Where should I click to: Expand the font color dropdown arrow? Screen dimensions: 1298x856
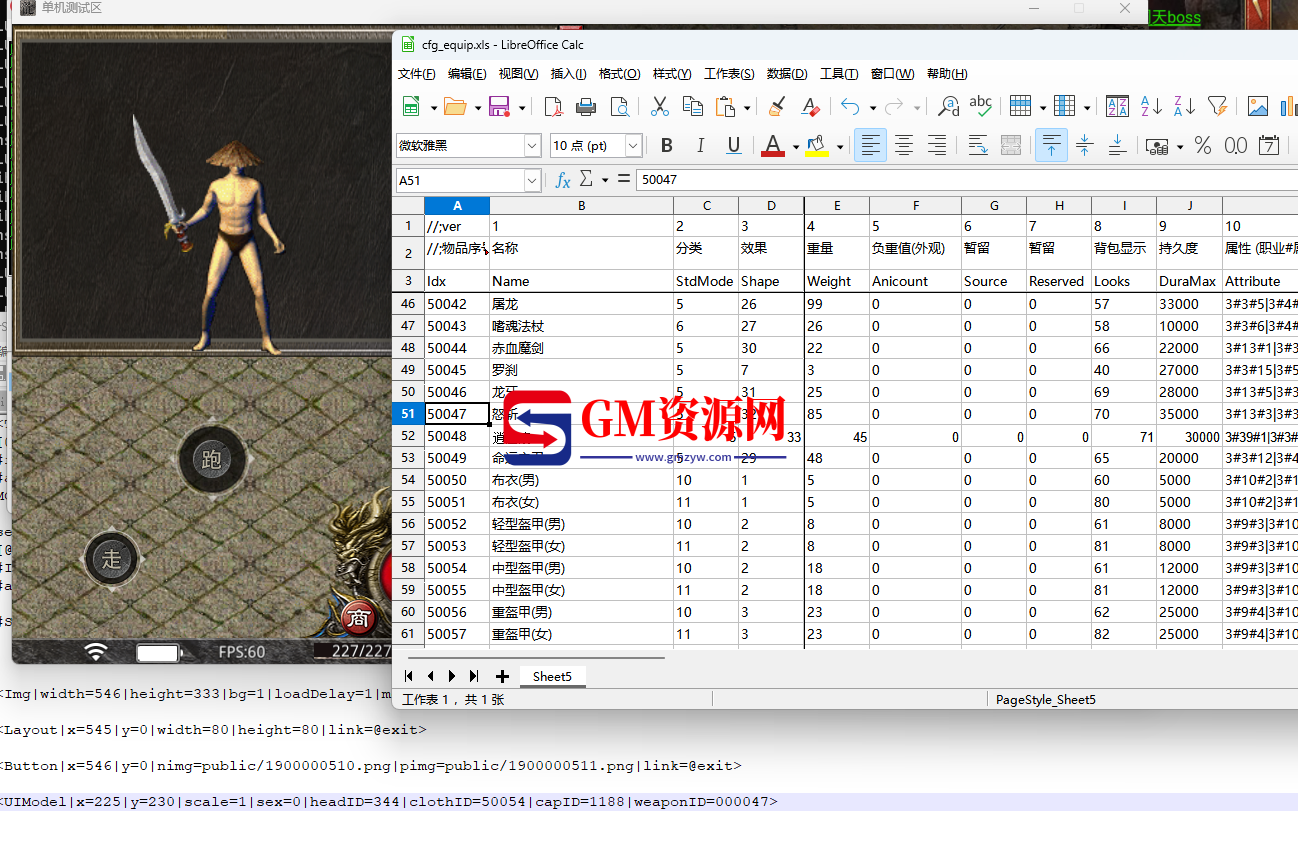[x=796, y=147]
